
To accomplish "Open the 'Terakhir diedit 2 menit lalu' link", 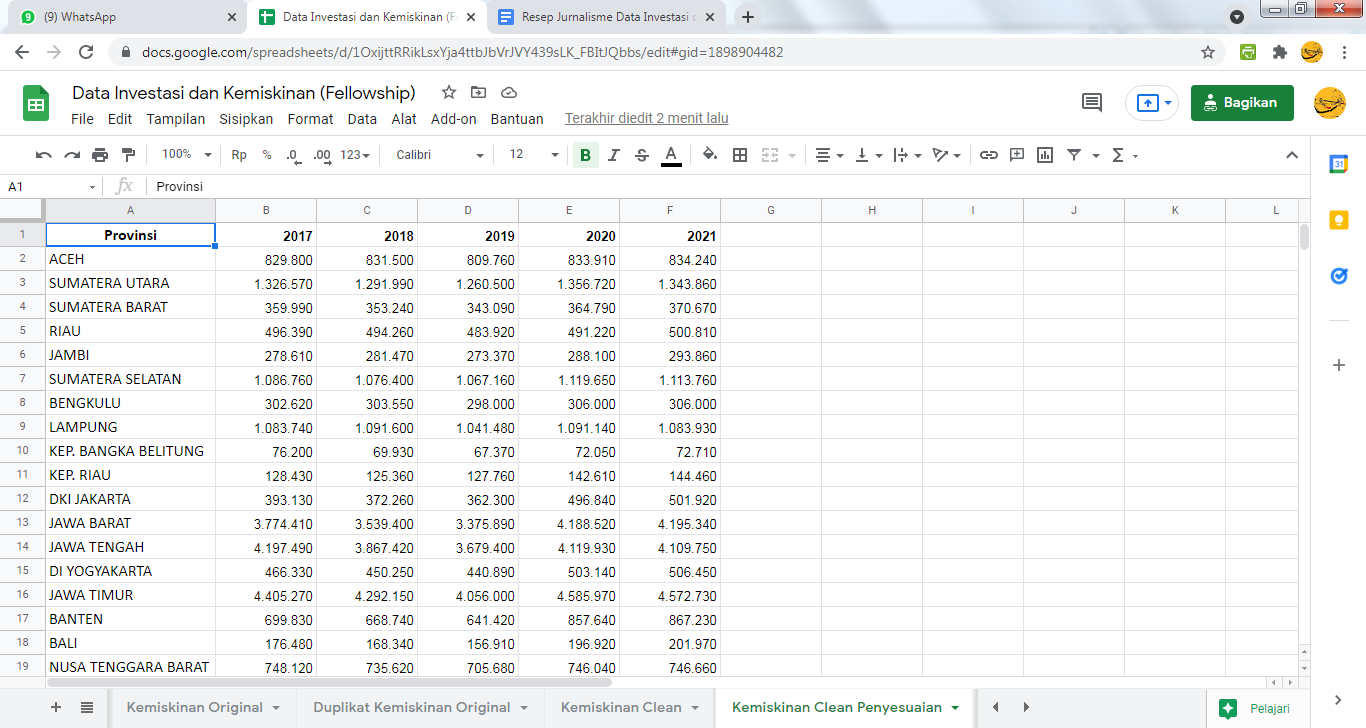I will click(646, 119).
